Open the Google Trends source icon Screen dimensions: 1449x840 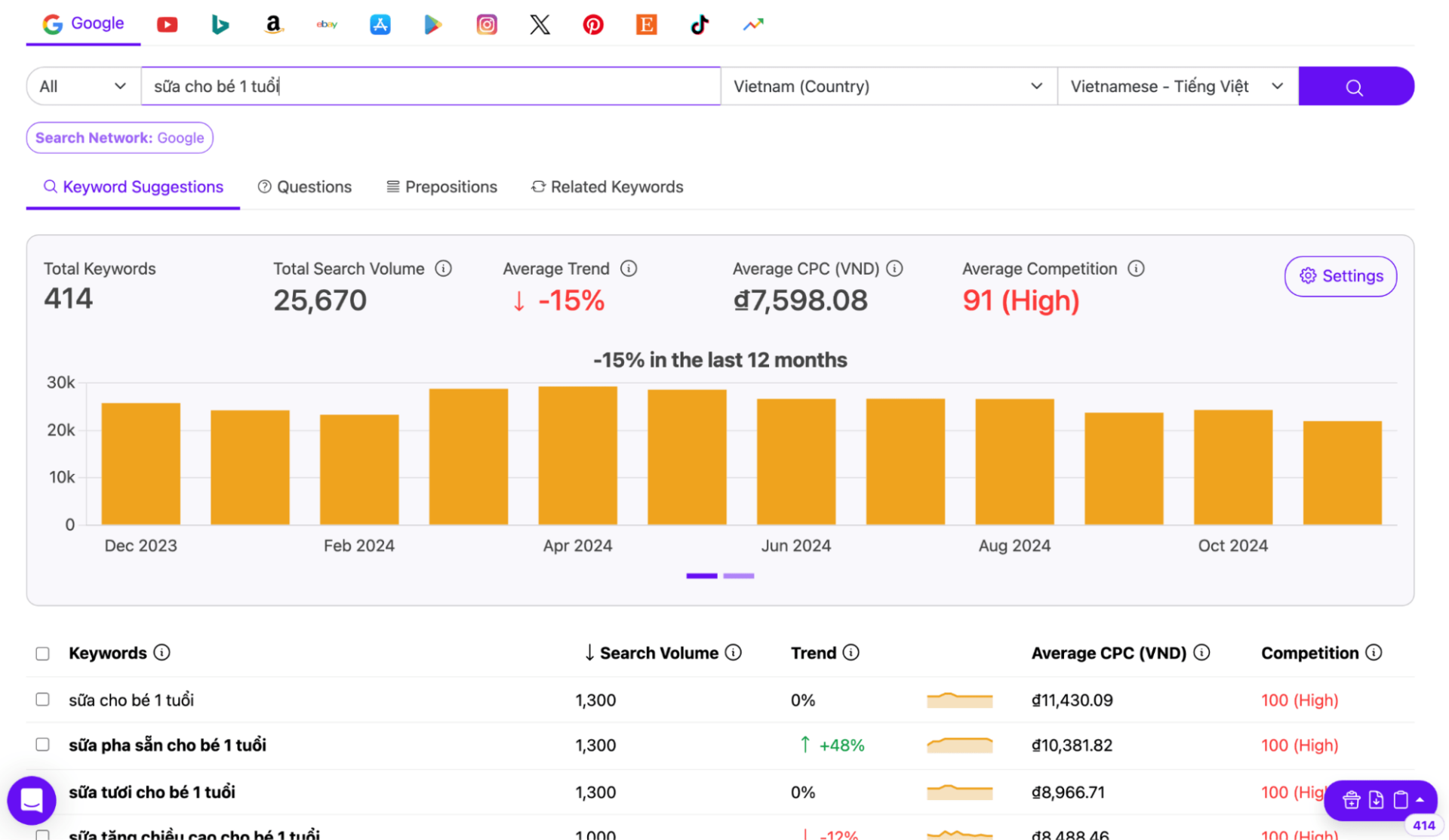pos(753,25)
